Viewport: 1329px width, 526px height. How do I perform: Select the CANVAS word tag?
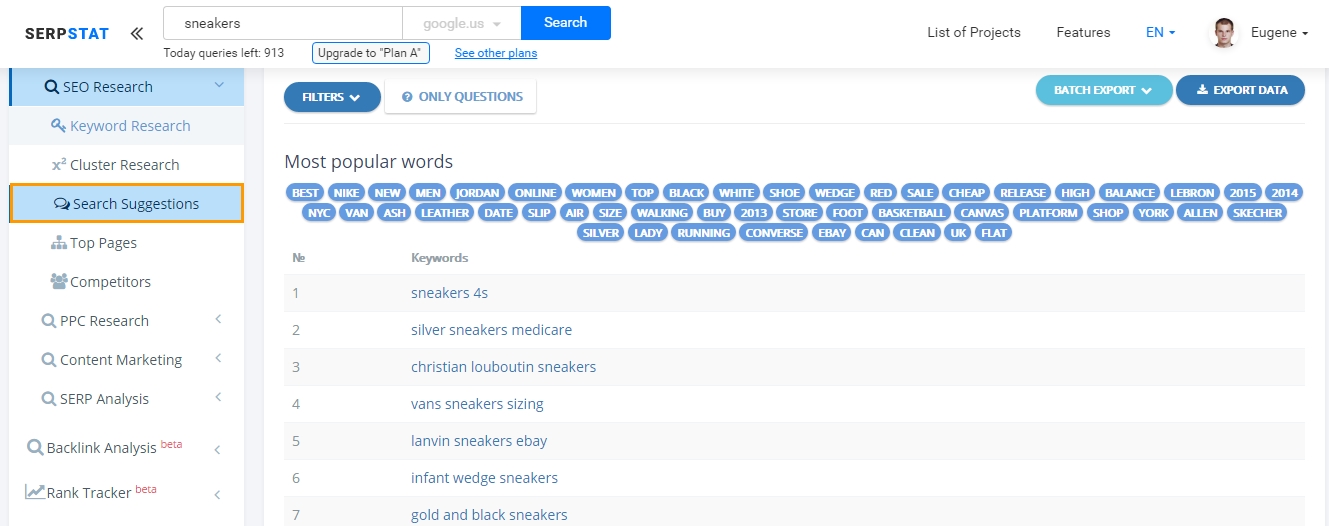[982, 213]
